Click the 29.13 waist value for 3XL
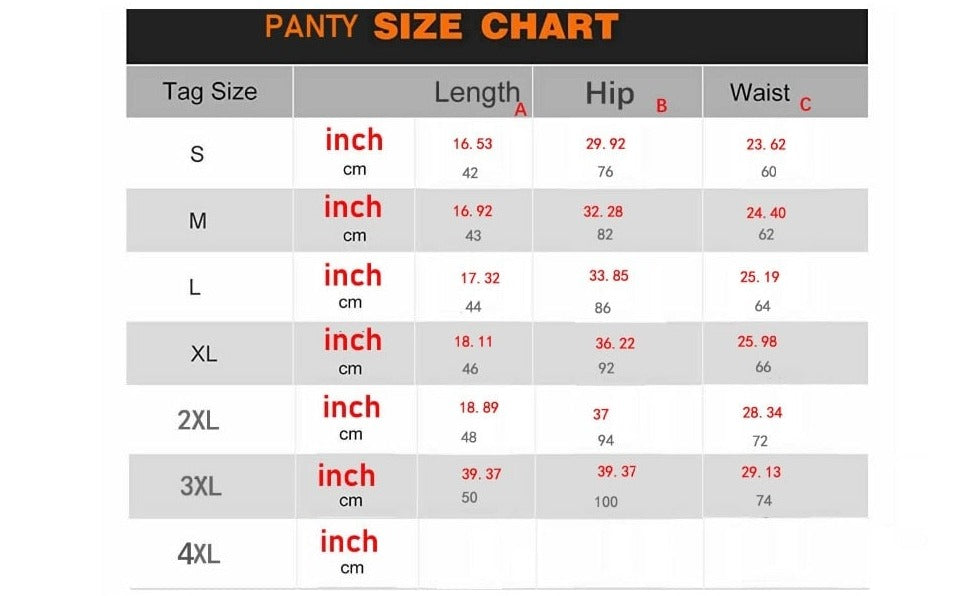The image size is (976, 596). pyautogui.click(x=761, y=472)
